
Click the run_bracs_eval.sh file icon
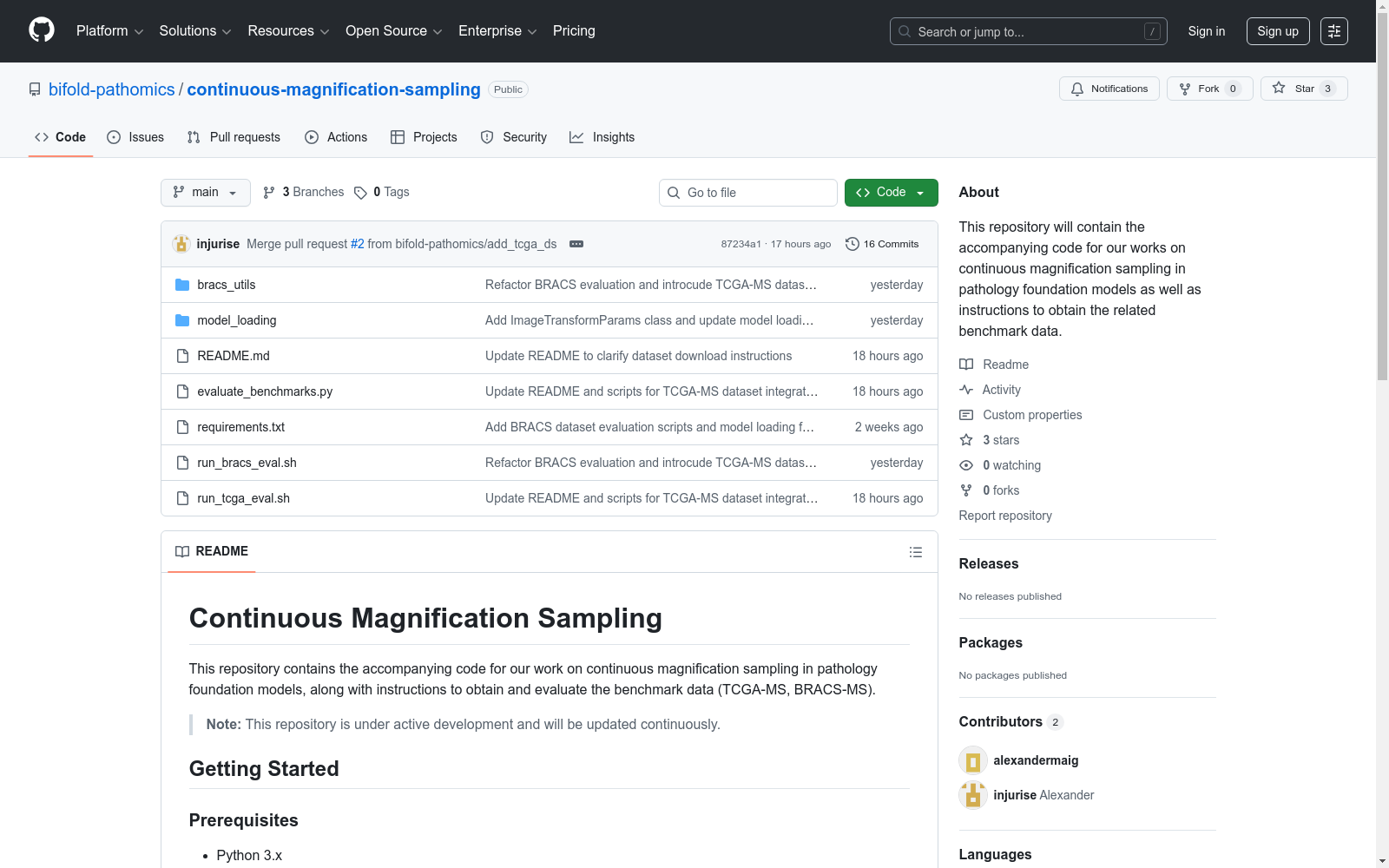pos(182,463)
